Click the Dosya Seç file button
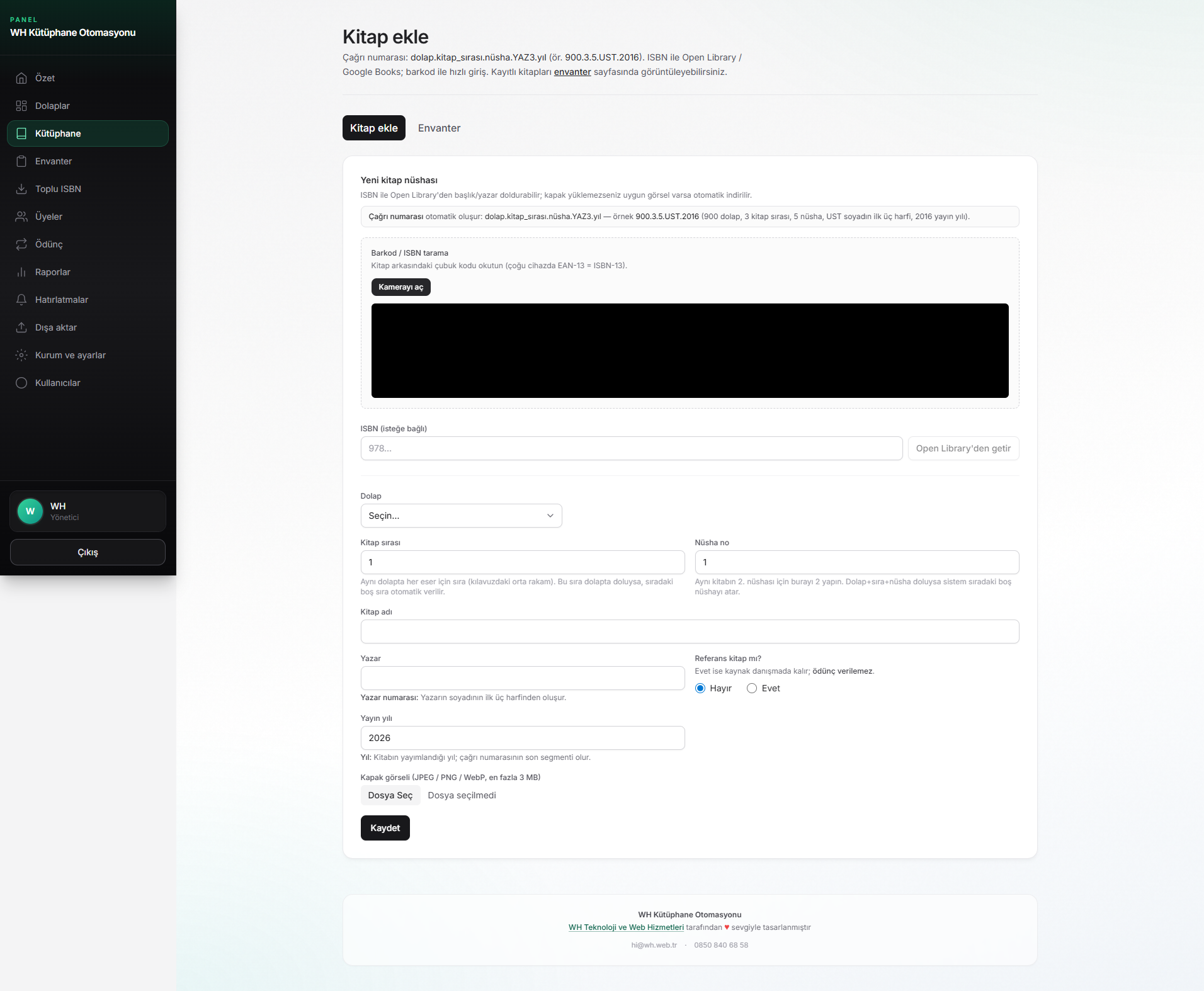Screen dimensions: 1204x991 [x=390, y=795]
